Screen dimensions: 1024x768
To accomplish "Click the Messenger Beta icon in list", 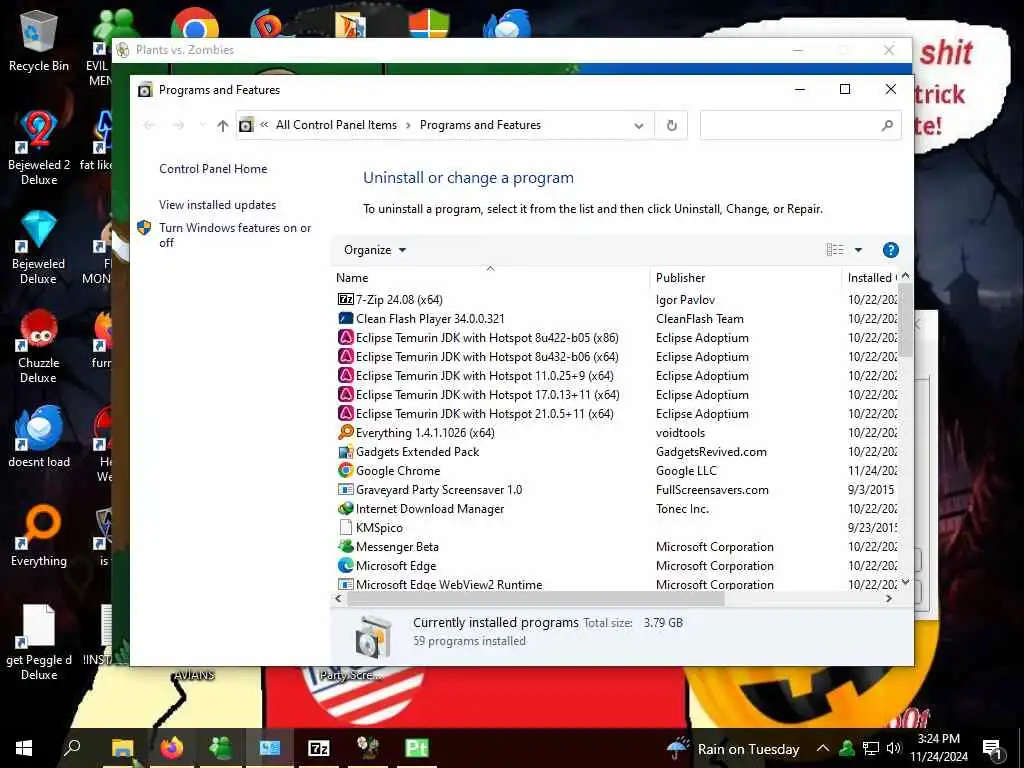I will click(x=345, y=546).
